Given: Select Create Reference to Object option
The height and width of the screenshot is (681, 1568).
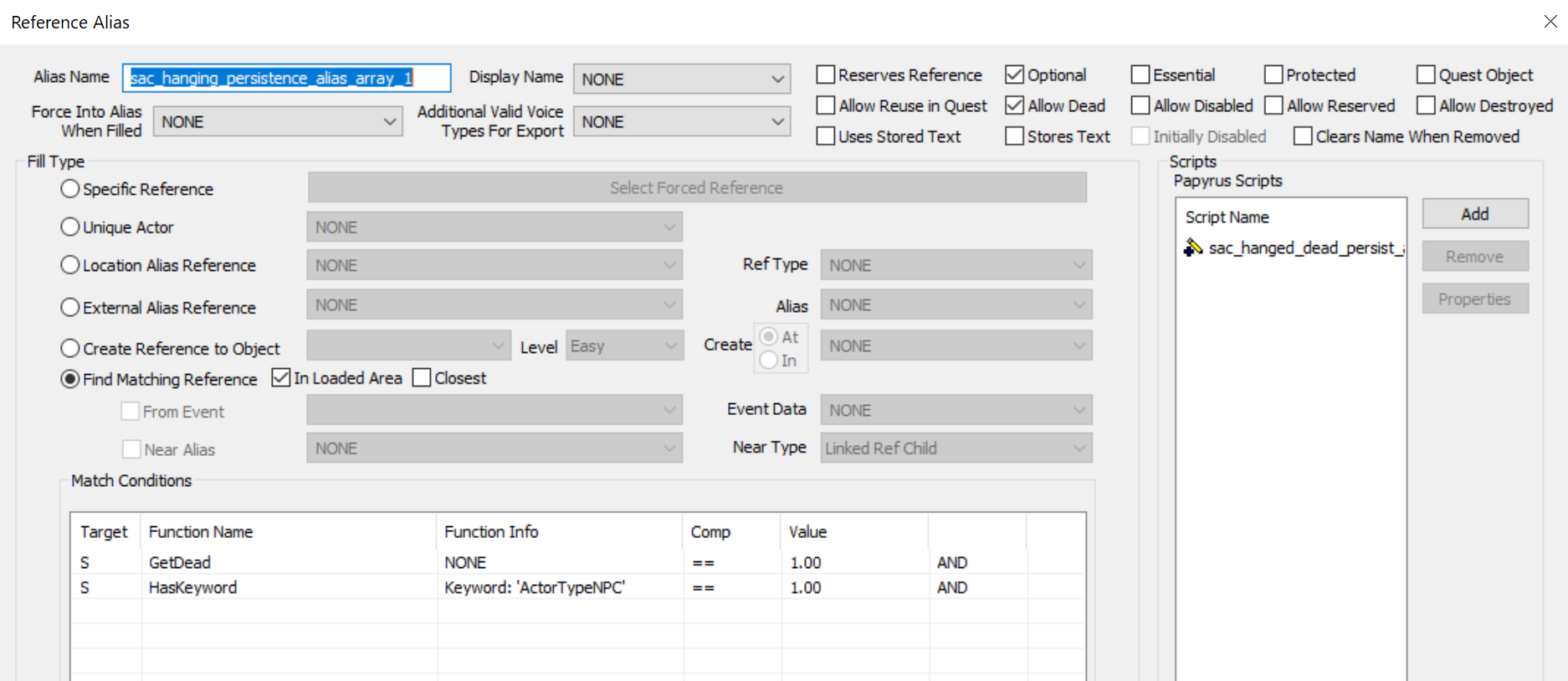Looking at the screenshot, I should (x=70, y=348).
